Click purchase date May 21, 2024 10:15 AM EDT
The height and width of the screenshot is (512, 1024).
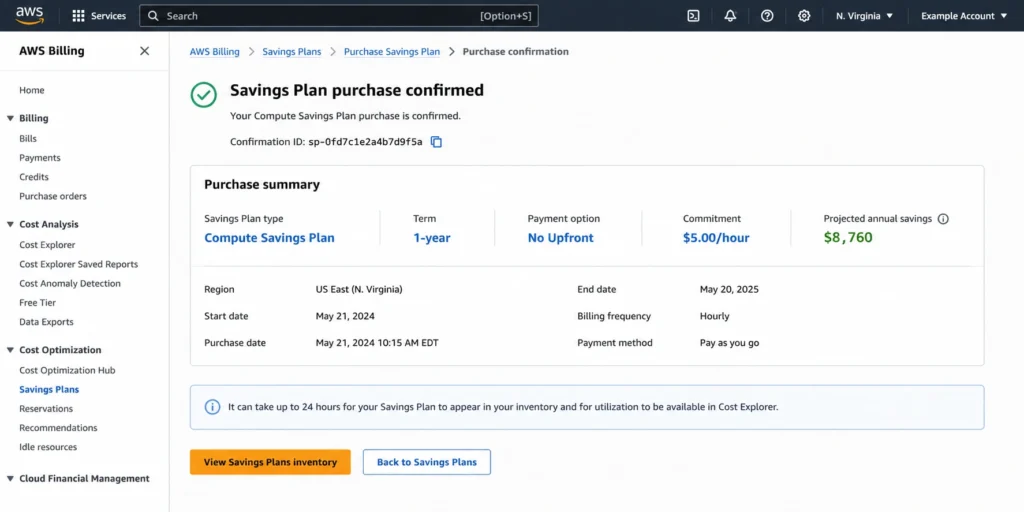point(377,343)
